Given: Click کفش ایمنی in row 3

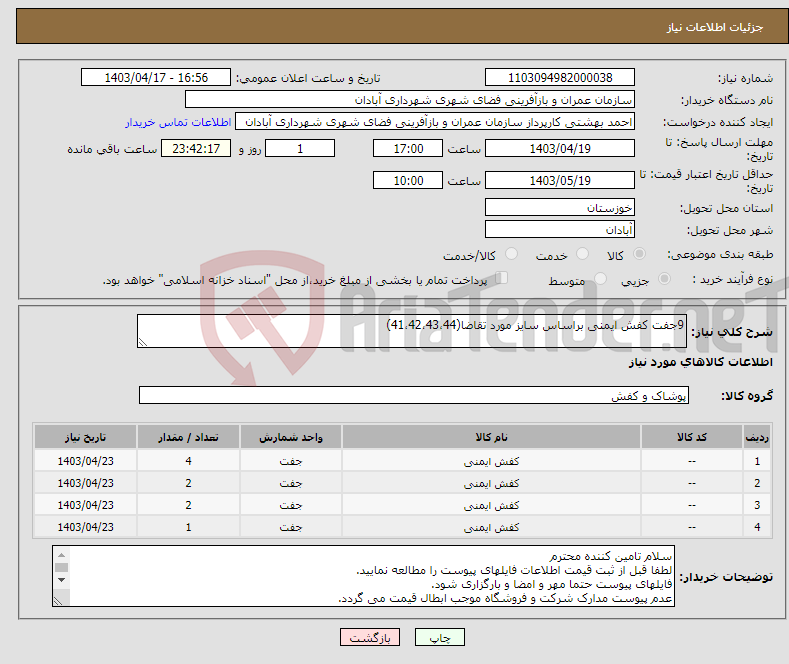Looking at the screenshot, I should (x=491, y=505).
